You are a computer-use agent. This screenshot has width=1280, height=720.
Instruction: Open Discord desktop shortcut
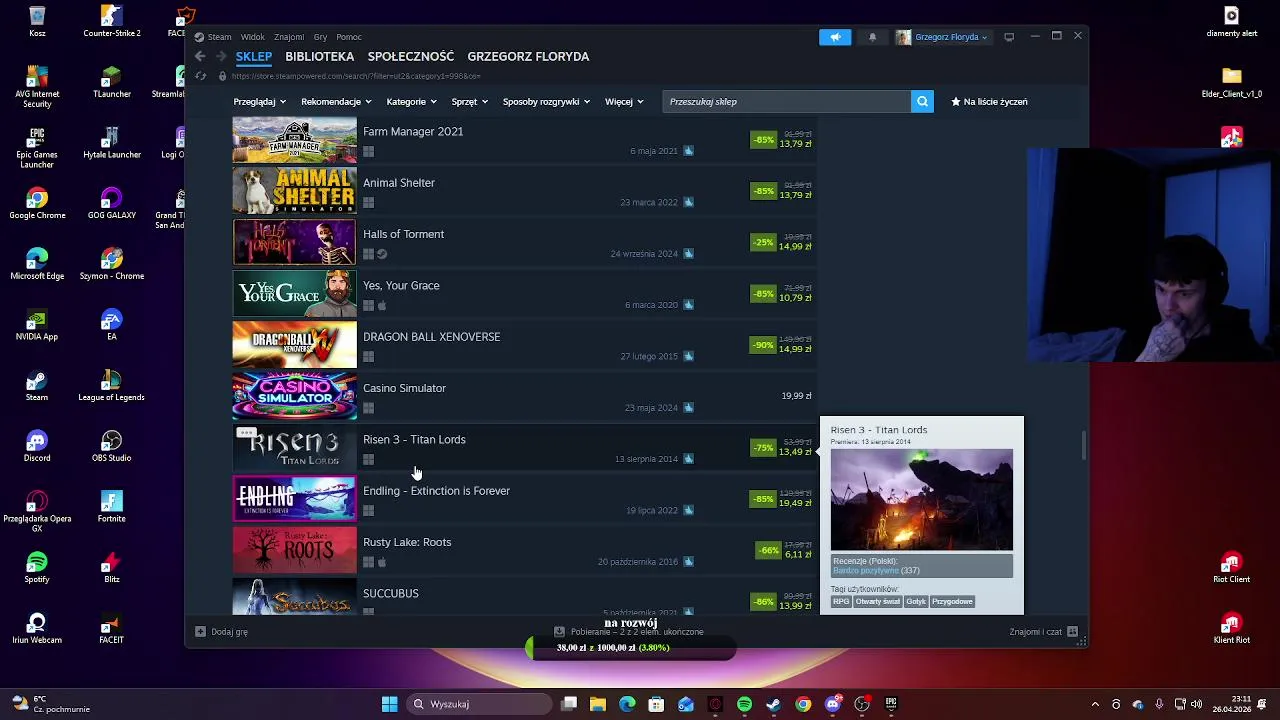(37, 446)
